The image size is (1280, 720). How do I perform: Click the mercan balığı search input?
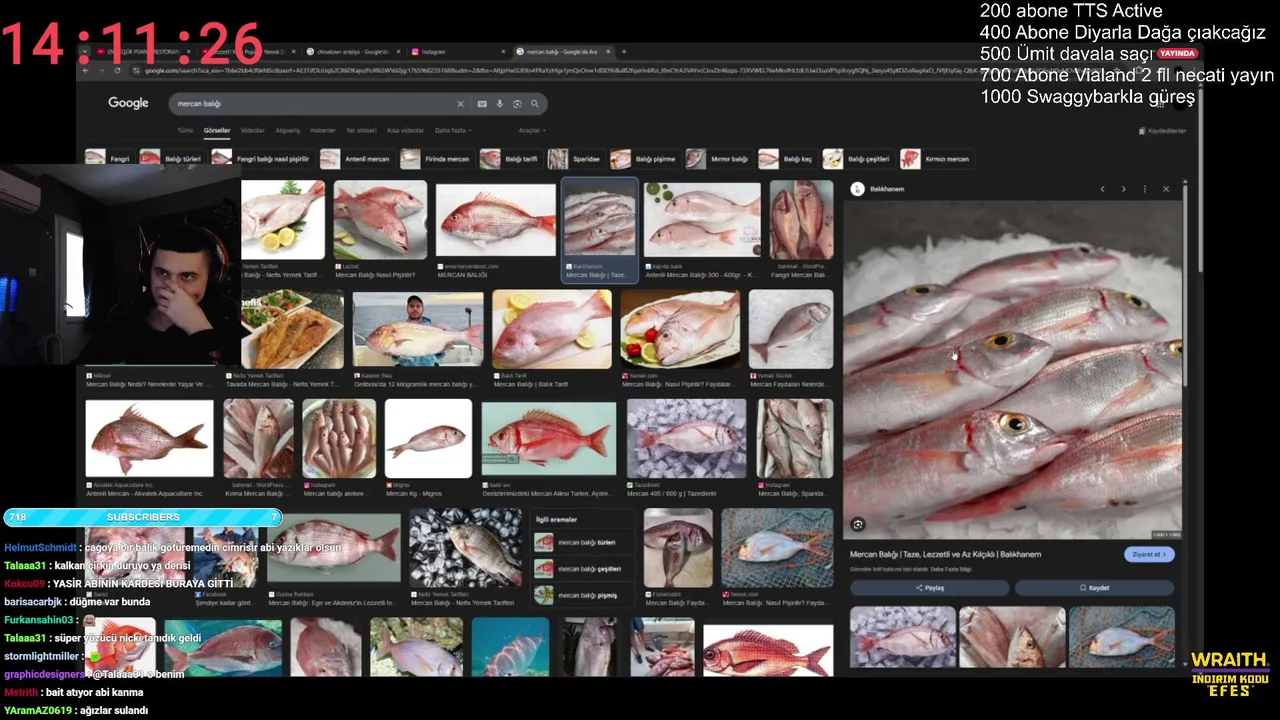(x=310, y=104)
